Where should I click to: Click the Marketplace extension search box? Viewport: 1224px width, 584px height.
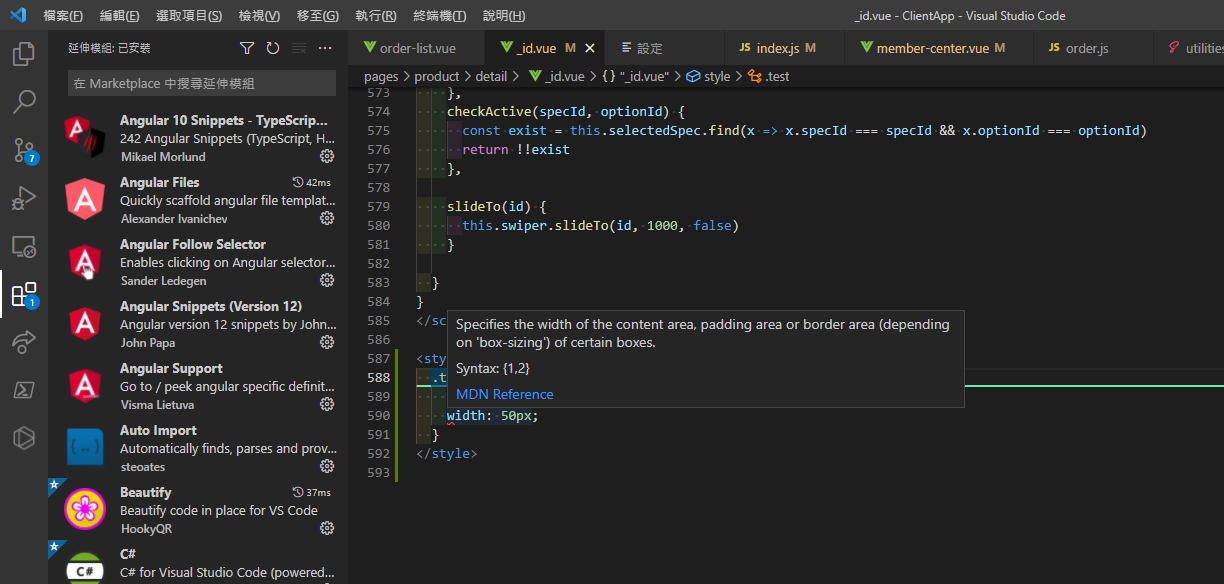tap(201, 83)
